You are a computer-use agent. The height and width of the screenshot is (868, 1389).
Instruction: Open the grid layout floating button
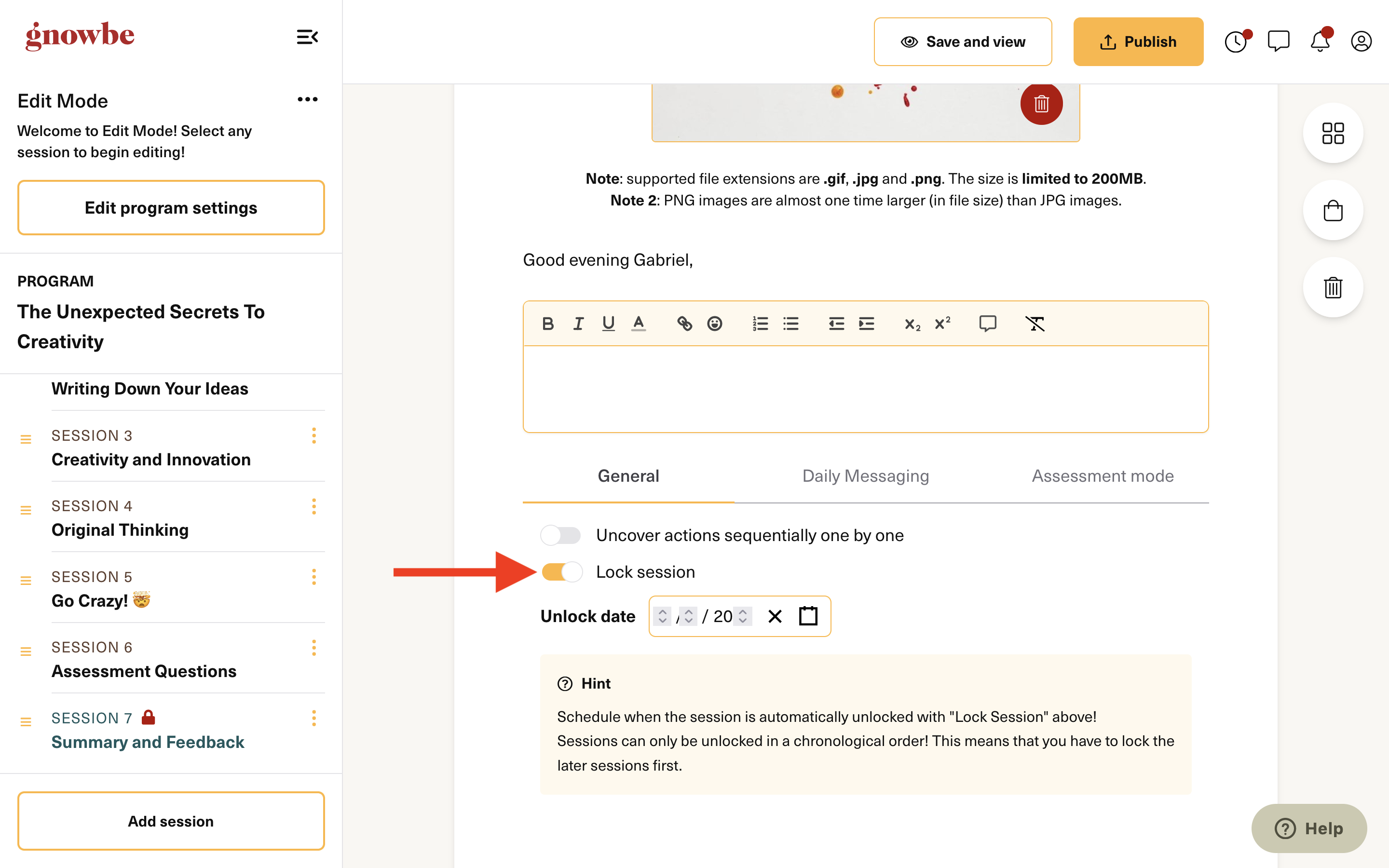(1333, 133)
